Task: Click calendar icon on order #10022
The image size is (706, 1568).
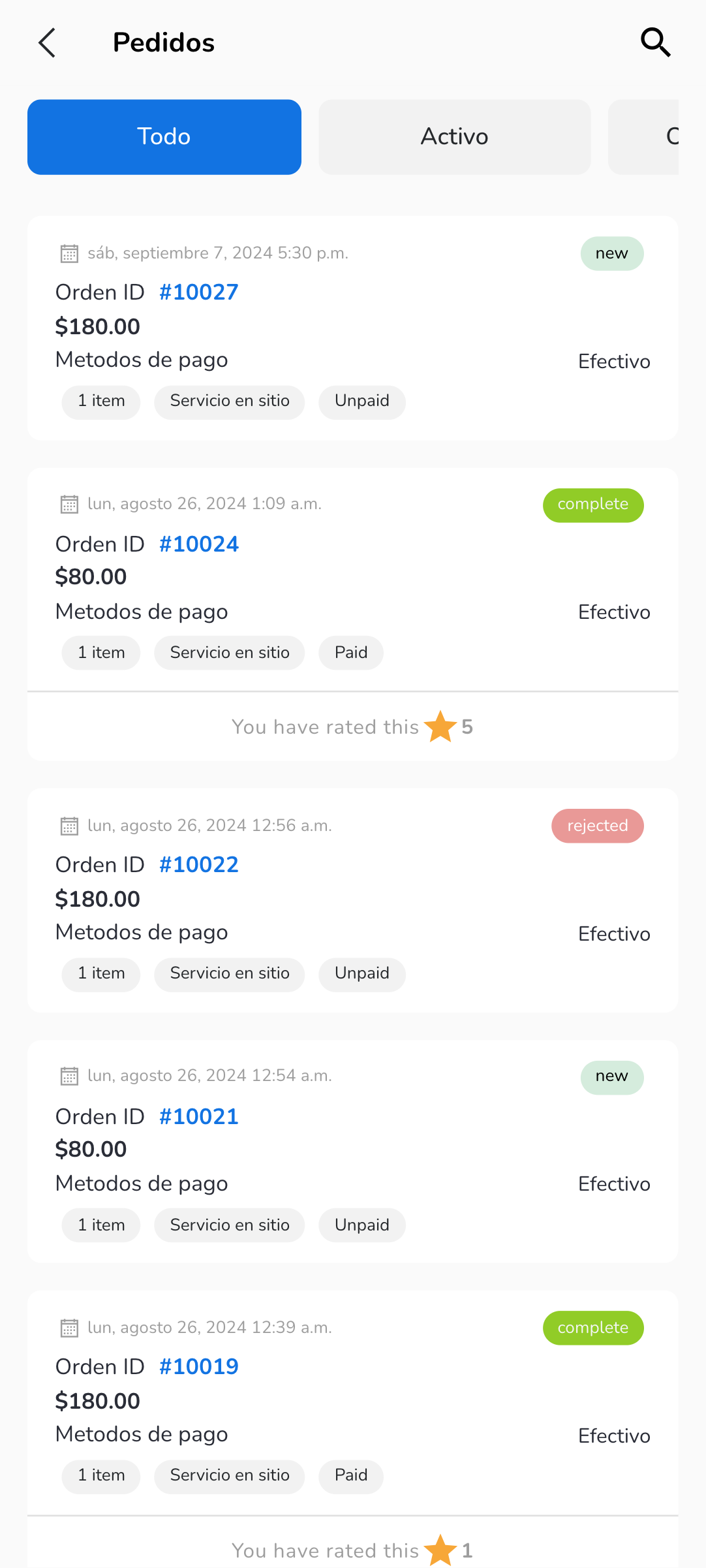Action: (69, 826)
